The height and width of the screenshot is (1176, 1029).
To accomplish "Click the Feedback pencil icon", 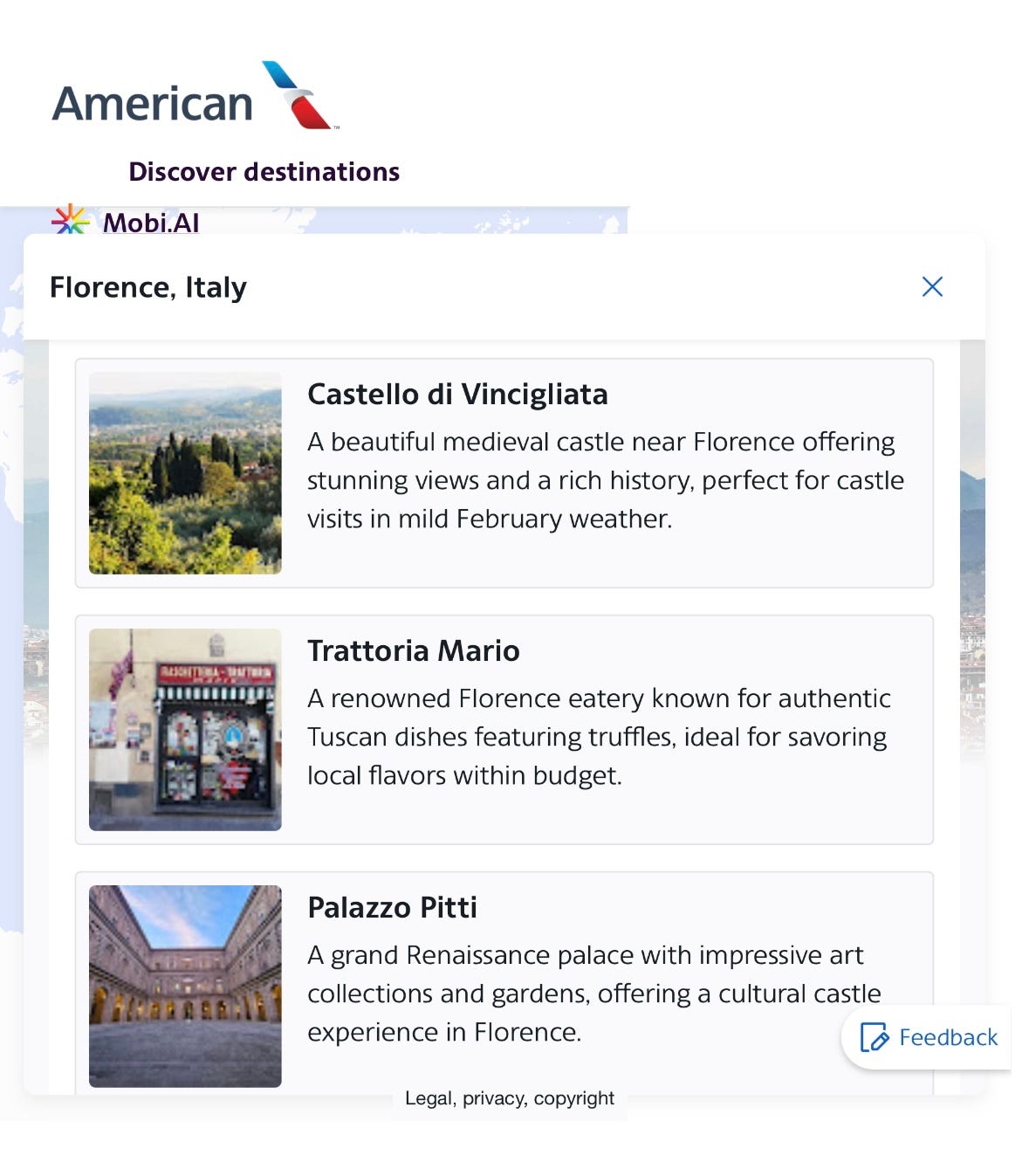I will coord(874,1037).
